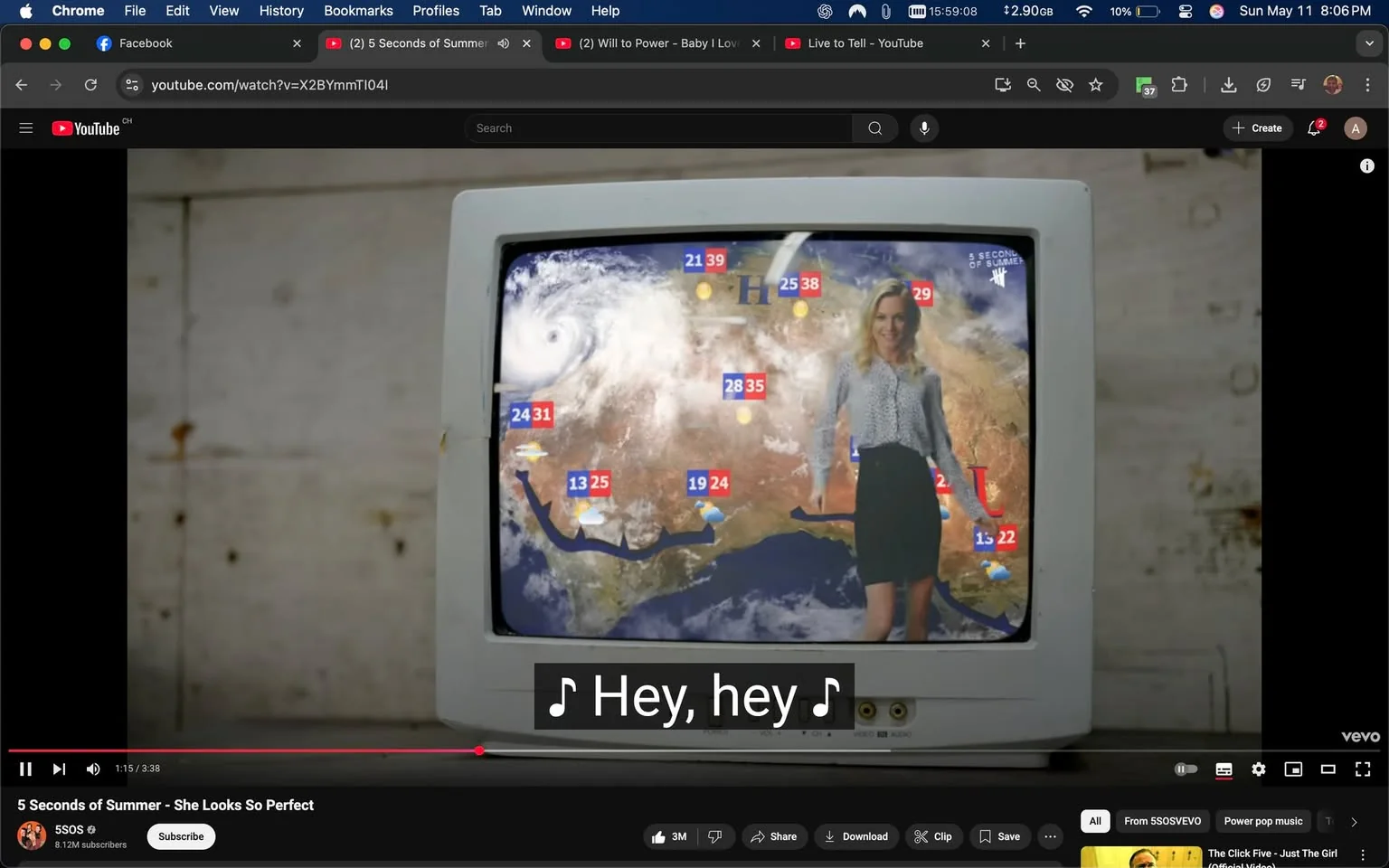Open the History menu
Image resolution: width=1389 pixels, height=868 pixels.
(x=281, y=11)
